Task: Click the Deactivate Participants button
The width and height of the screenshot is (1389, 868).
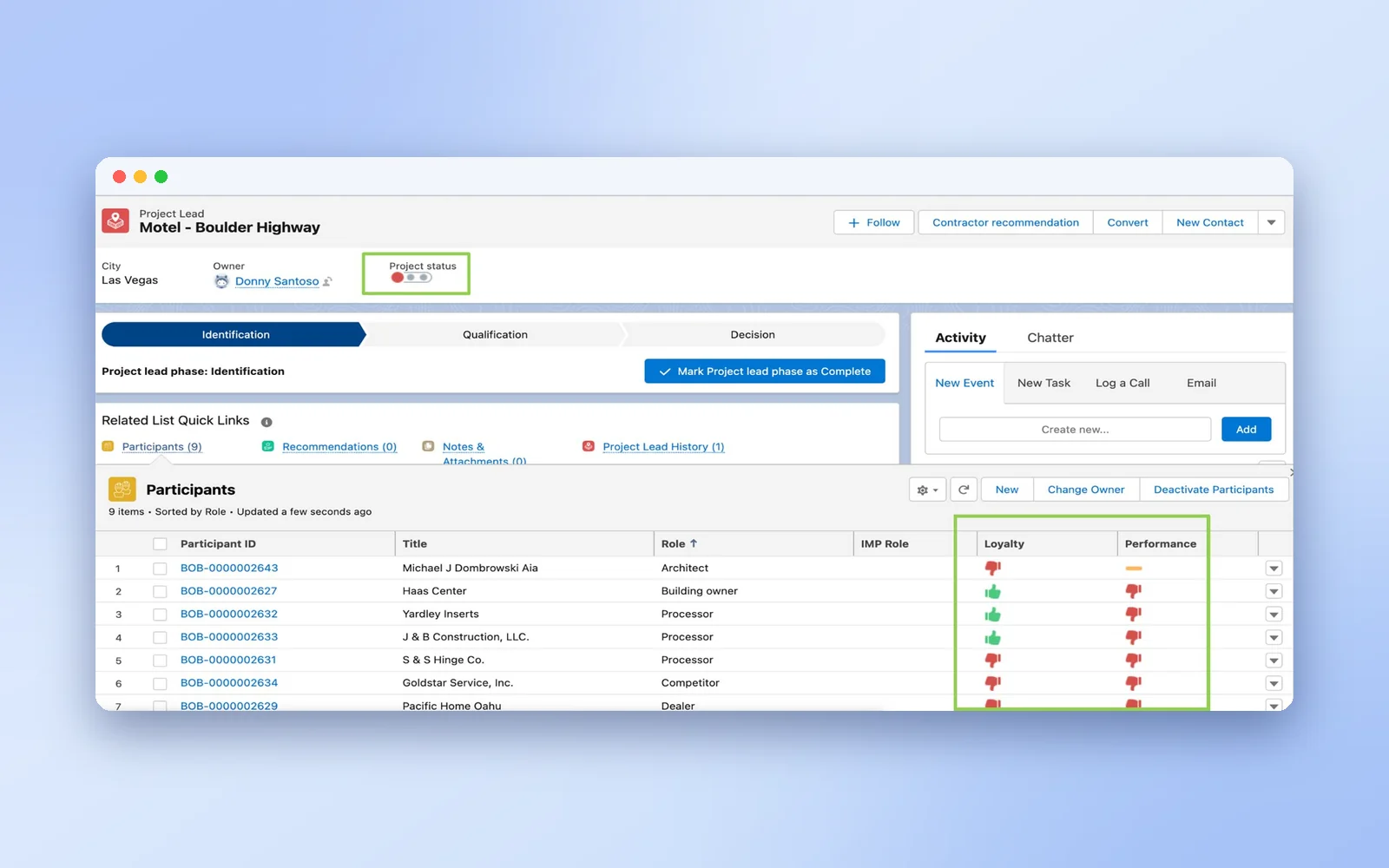Action: click(1214, 490)
